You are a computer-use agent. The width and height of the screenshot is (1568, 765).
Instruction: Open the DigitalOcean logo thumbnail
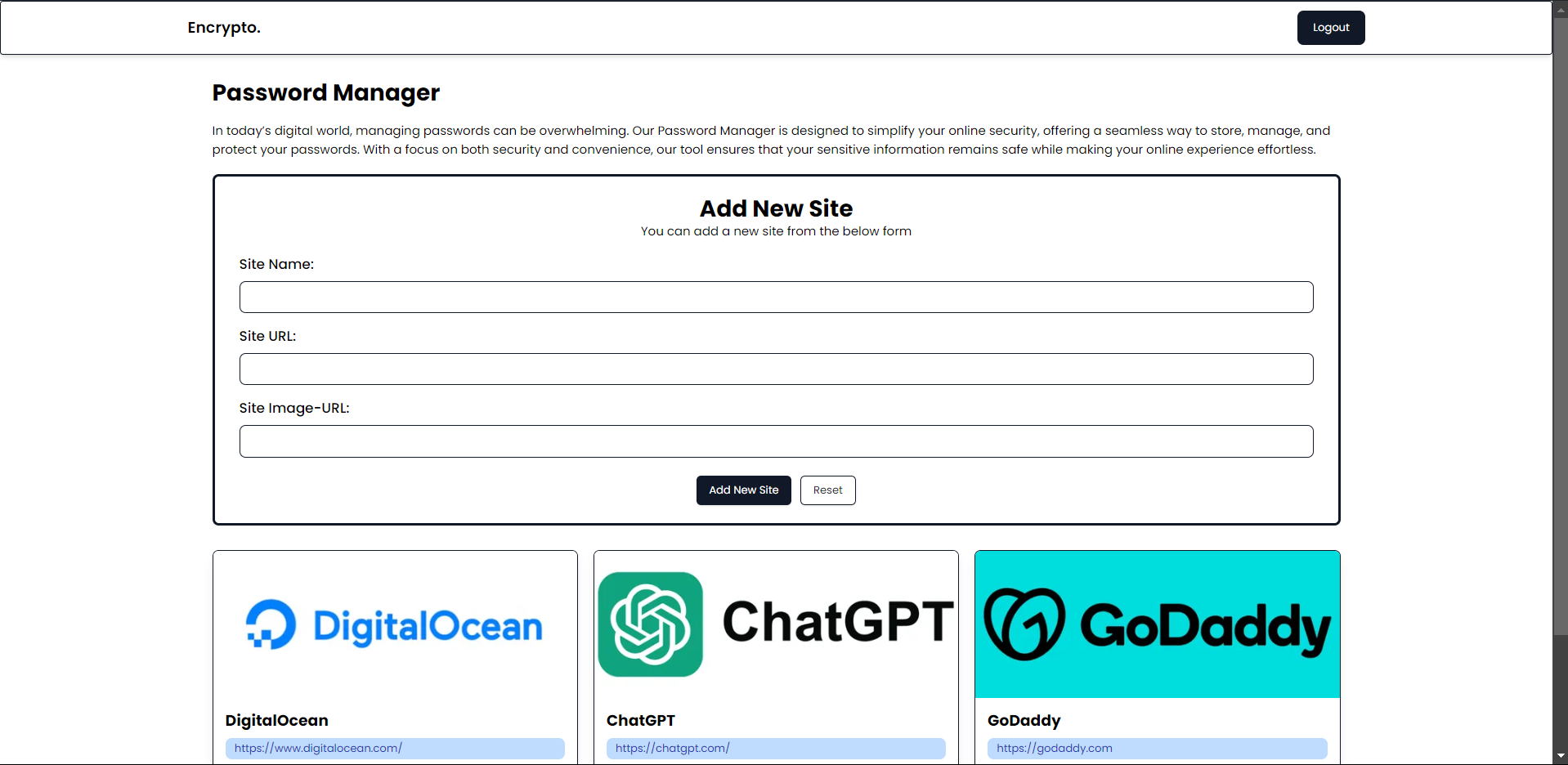pyautogui.click(x=395, y=624)
